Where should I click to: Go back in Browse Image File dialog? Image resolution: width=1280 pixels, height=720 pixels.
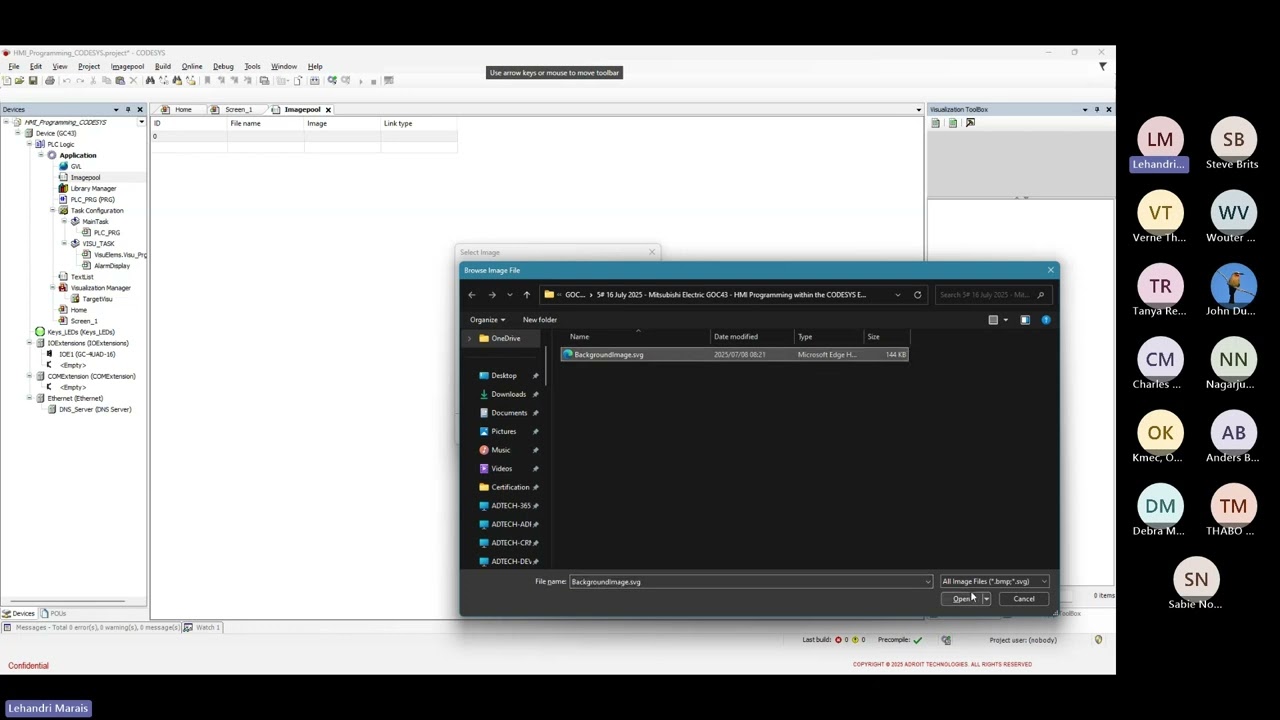coord(472,295)
